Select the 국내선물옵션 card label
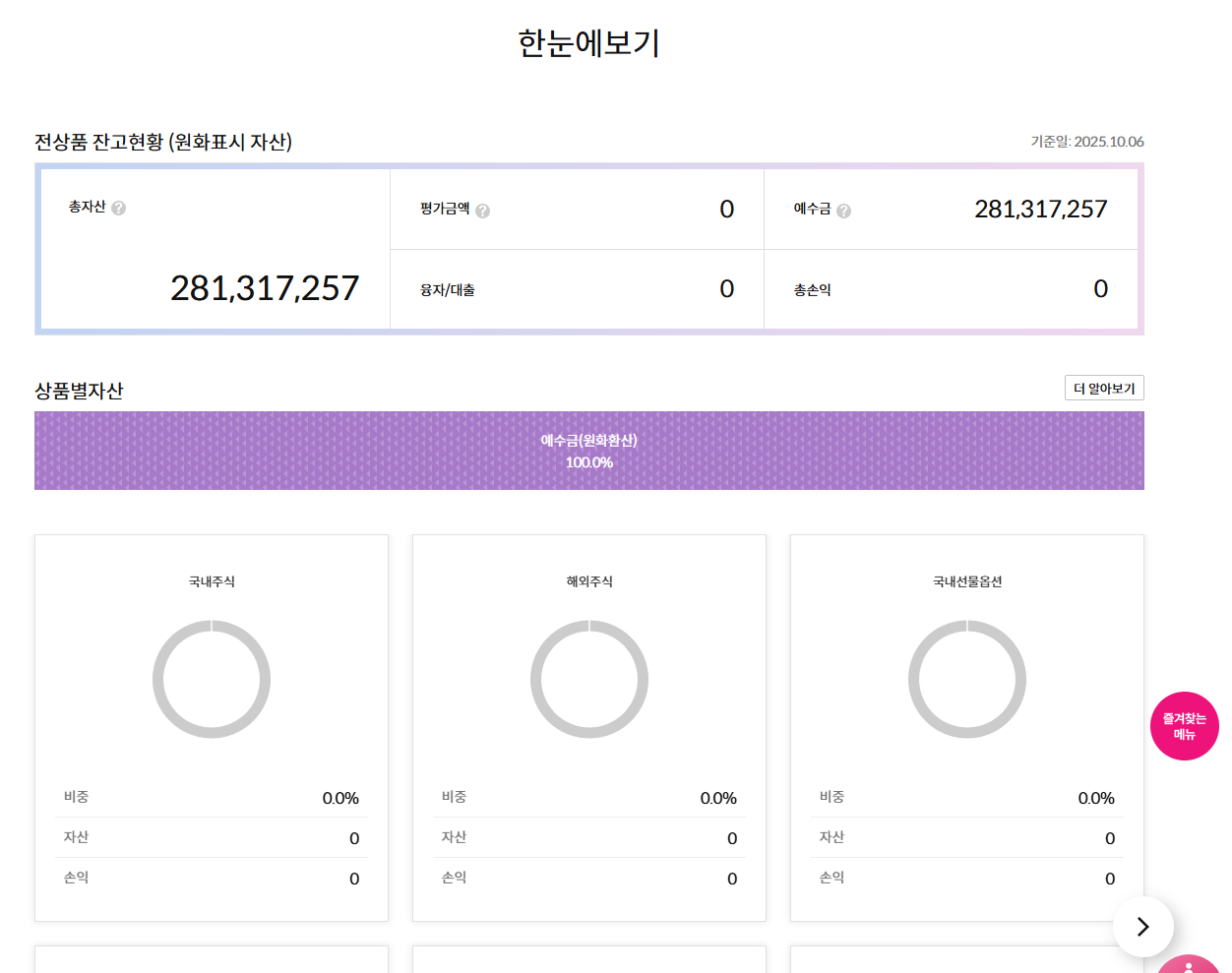This screenshot has height=973, width=1232. [x=966, y=580]
